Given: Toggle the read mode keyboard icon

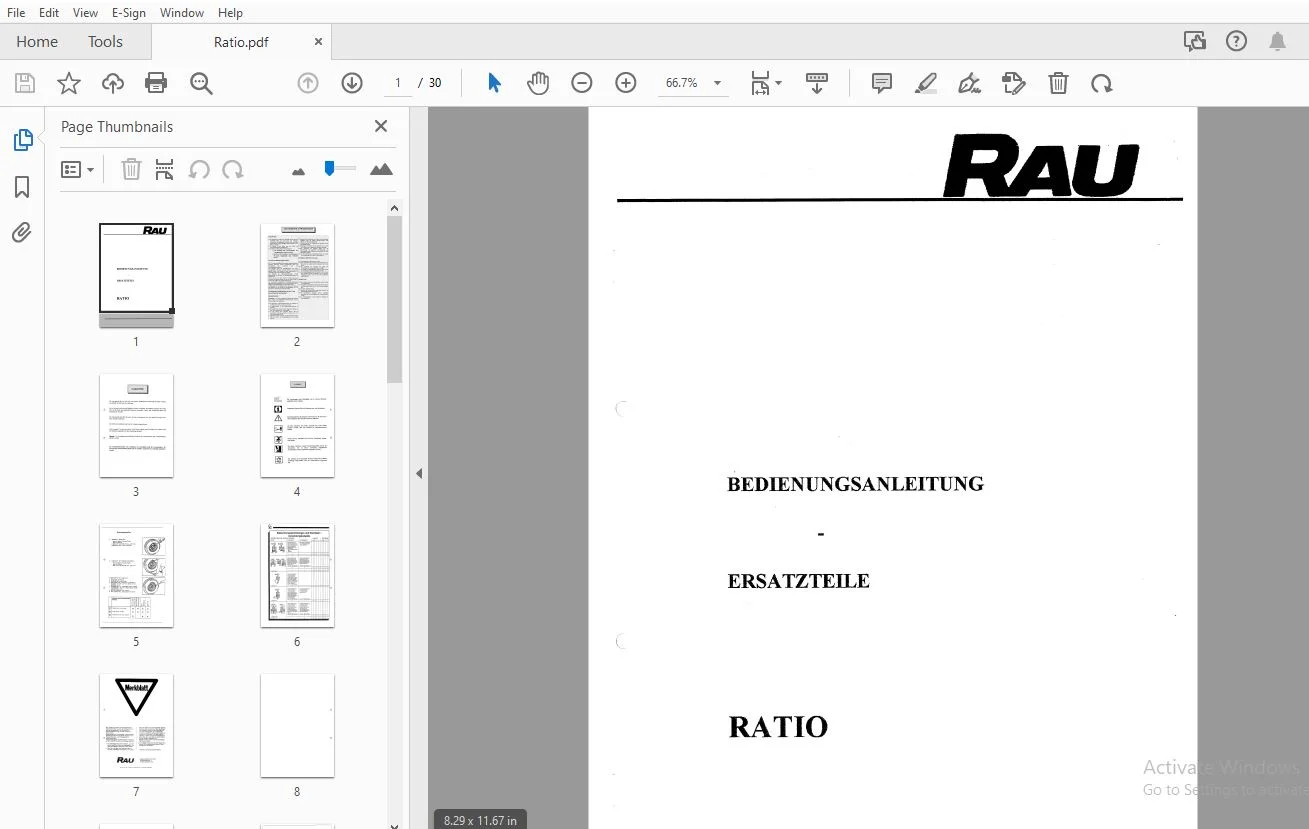Looking at the screenshot, I should click(x=817, y=83).
